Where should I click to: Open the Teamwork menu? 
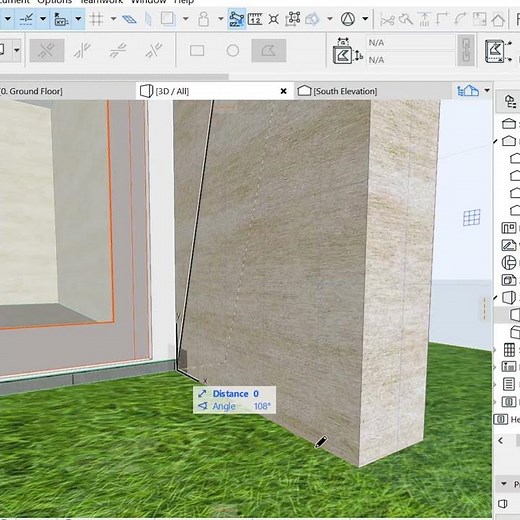[x=101, y=2]
